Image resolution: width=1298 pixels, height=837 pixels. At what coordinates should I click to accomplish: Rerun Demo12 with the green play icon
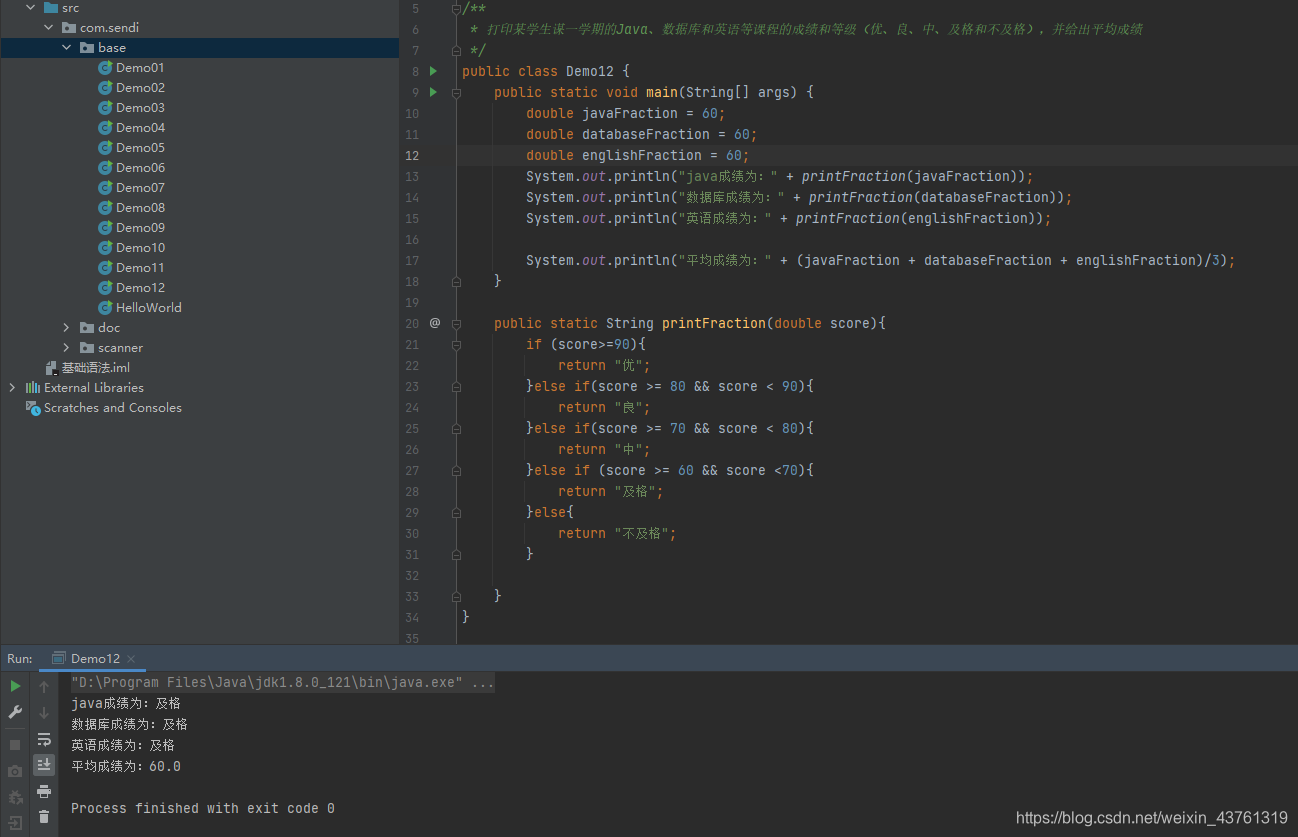(15, 686)
